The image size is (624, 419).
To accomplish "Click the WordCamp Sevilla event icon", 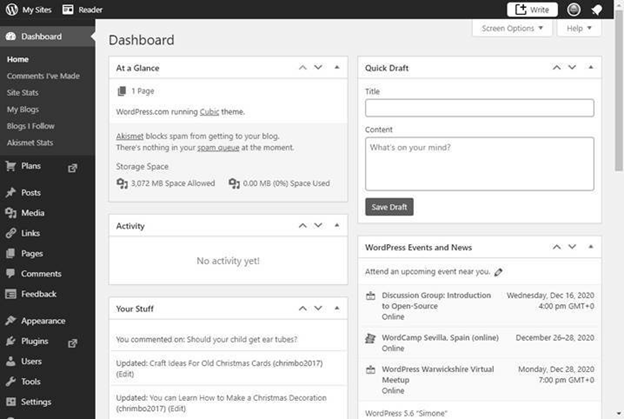I will tap(370, 338).
